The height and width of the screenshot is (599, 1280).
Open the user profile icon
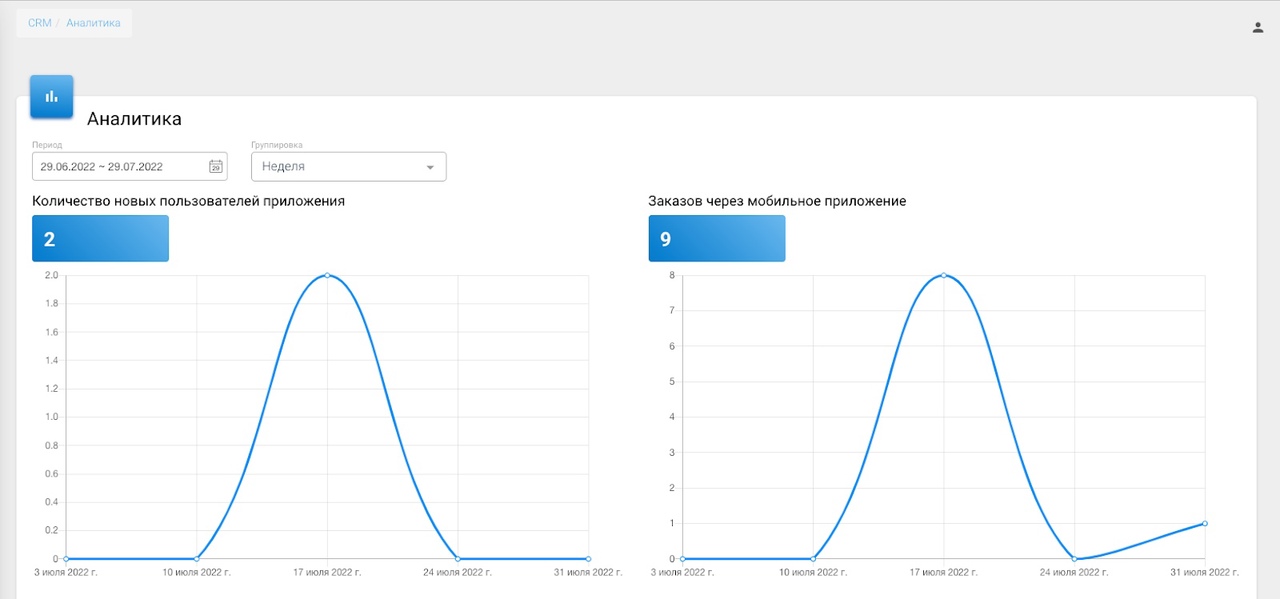point(1258,27)
